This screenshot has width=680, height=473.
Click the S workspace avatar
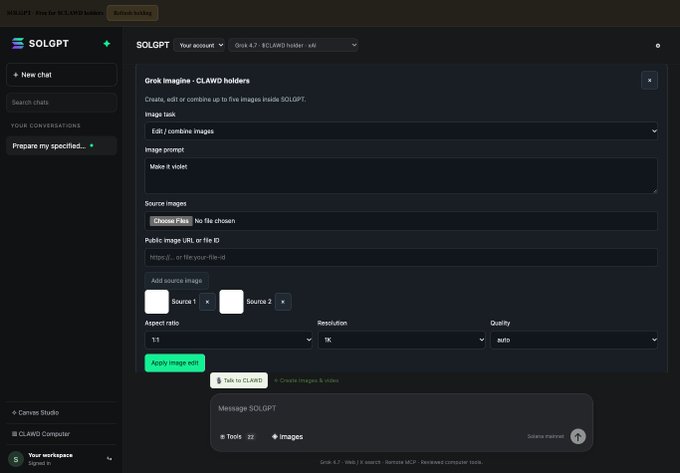(16, 459)
